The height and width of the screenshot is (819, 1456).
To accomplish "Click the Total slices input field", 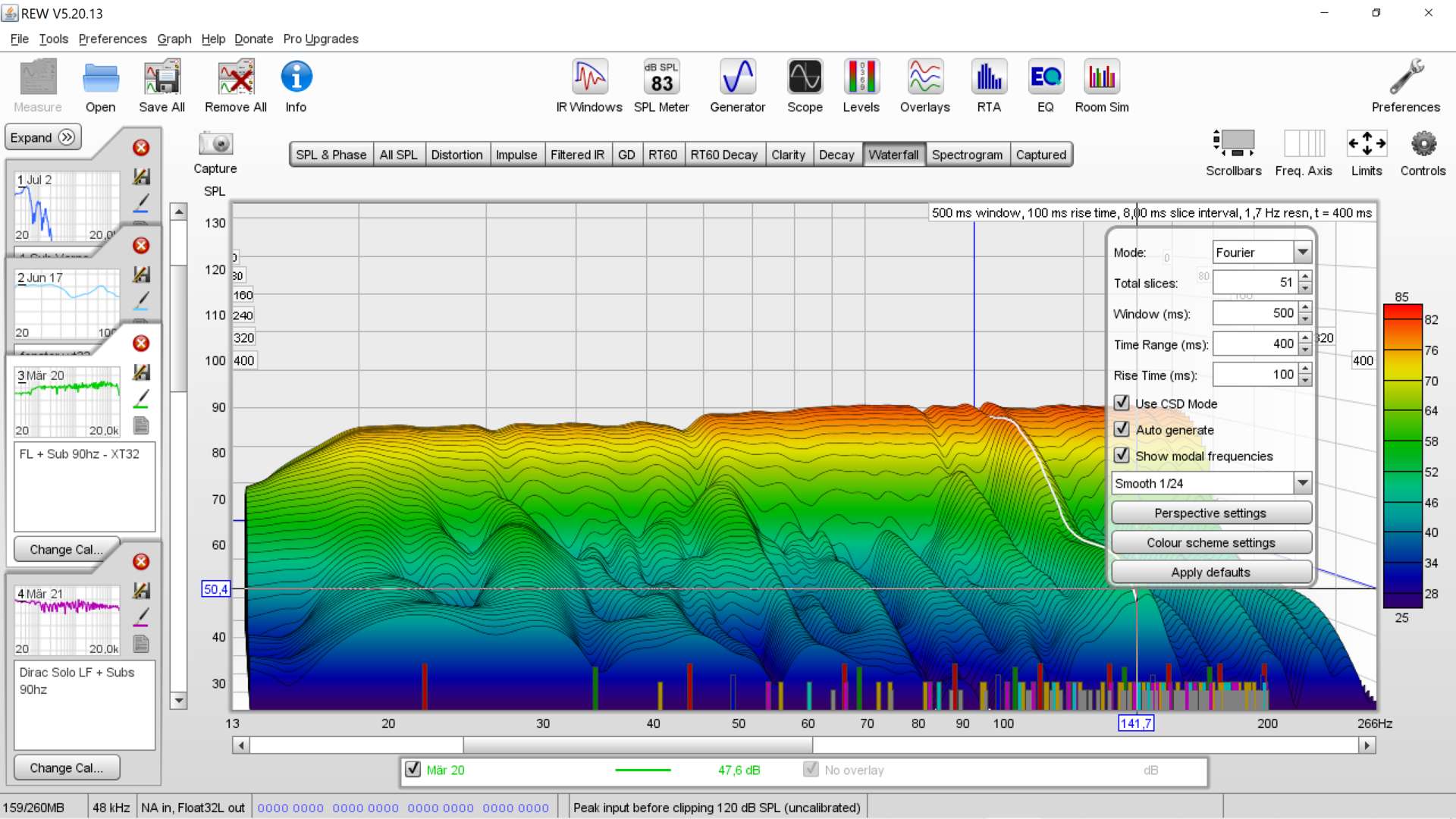I will point(1254,282).
